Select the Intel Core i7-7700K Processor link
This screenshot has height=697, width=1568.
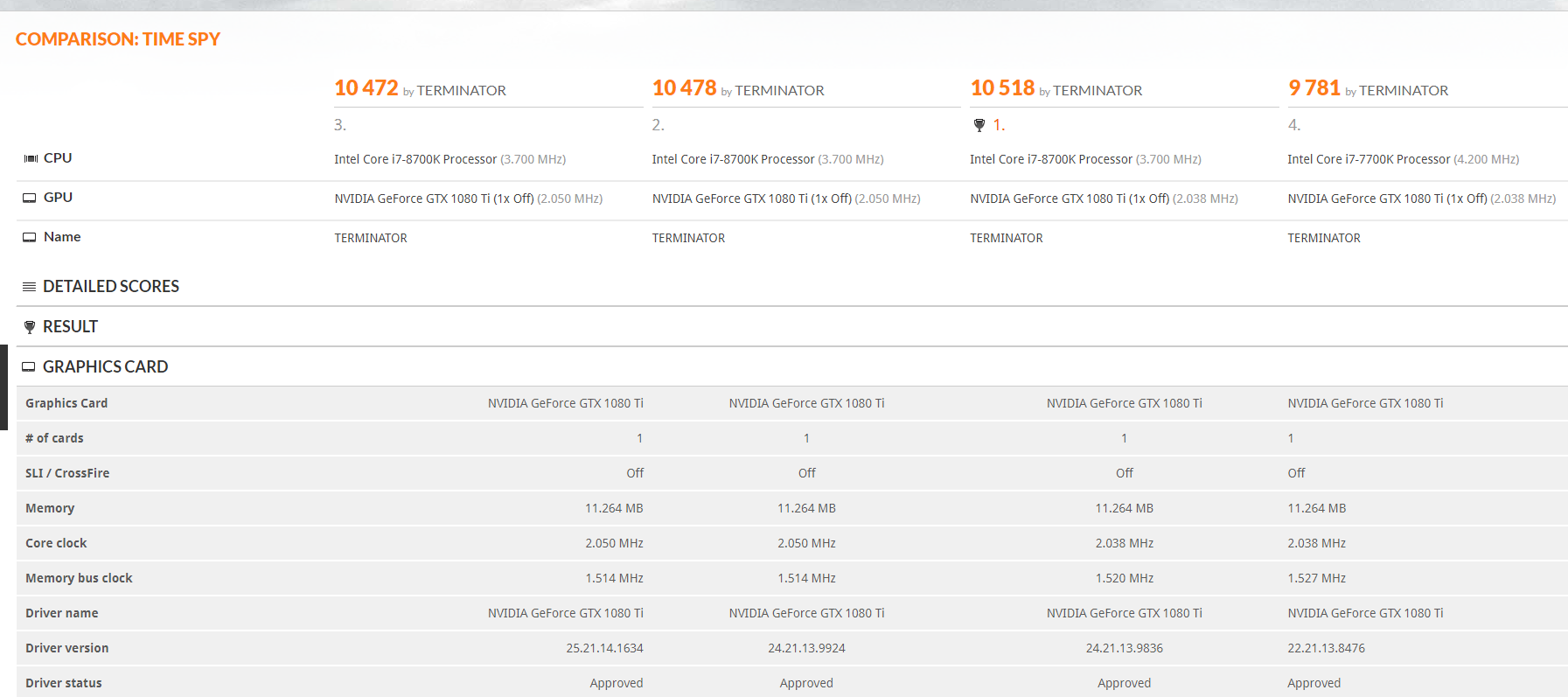coord(1368,159)
